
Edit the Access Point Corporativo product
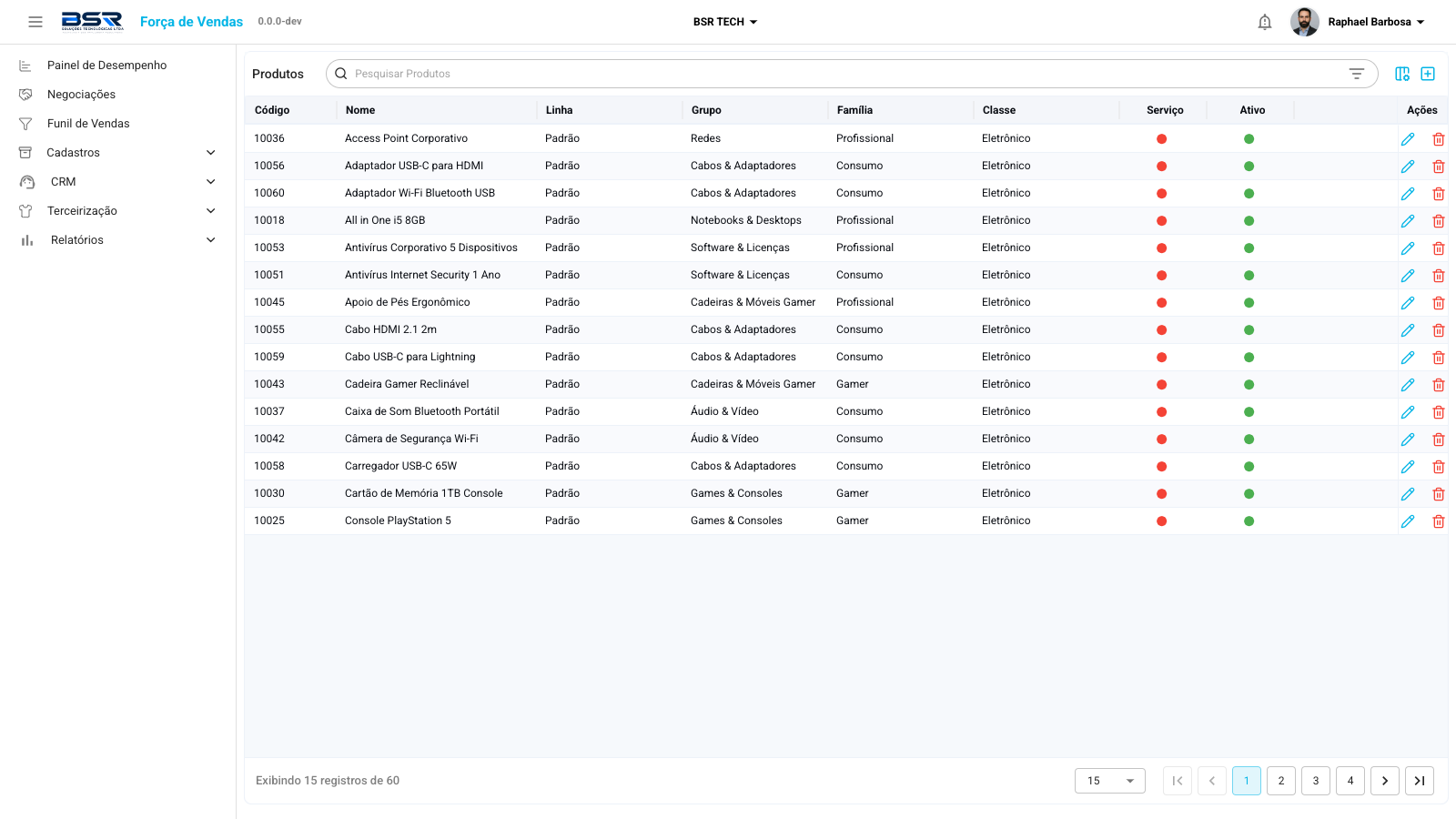point(1408,139)
